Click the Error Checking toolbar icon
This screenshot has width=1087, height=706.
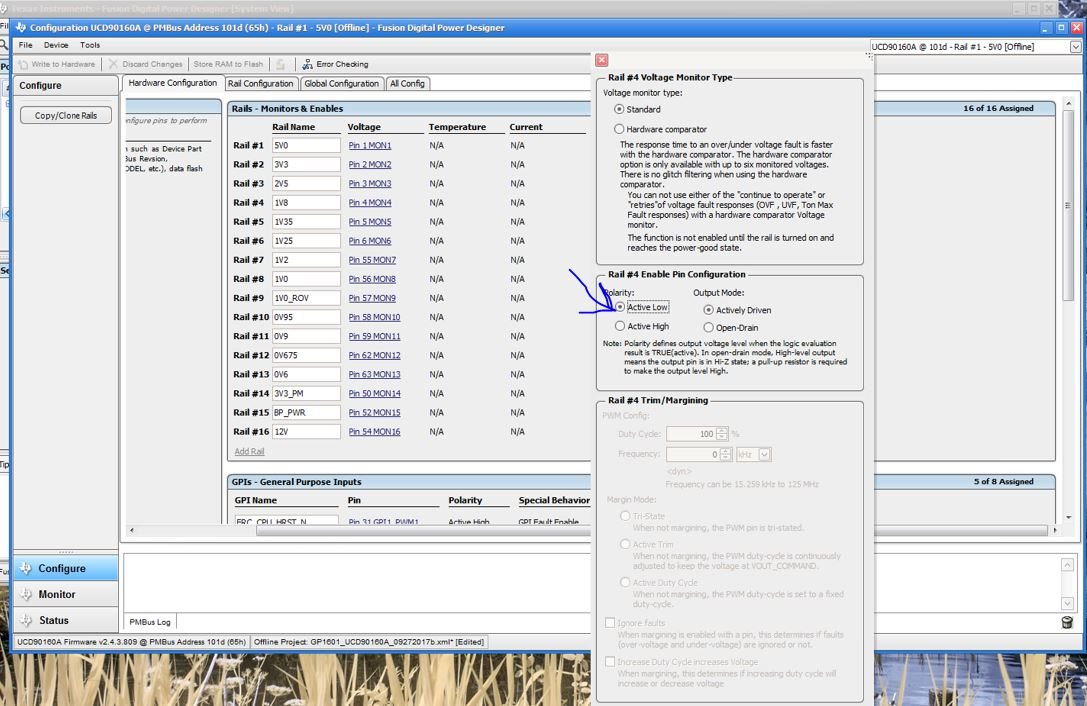pyautogui.click(x=307, y=64)
